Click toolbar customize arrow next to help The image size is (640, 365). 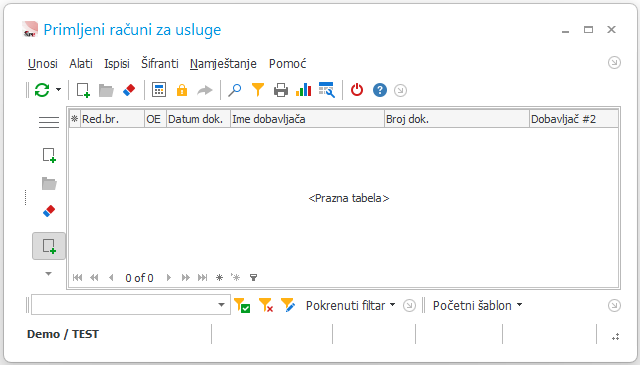[400, 90]
